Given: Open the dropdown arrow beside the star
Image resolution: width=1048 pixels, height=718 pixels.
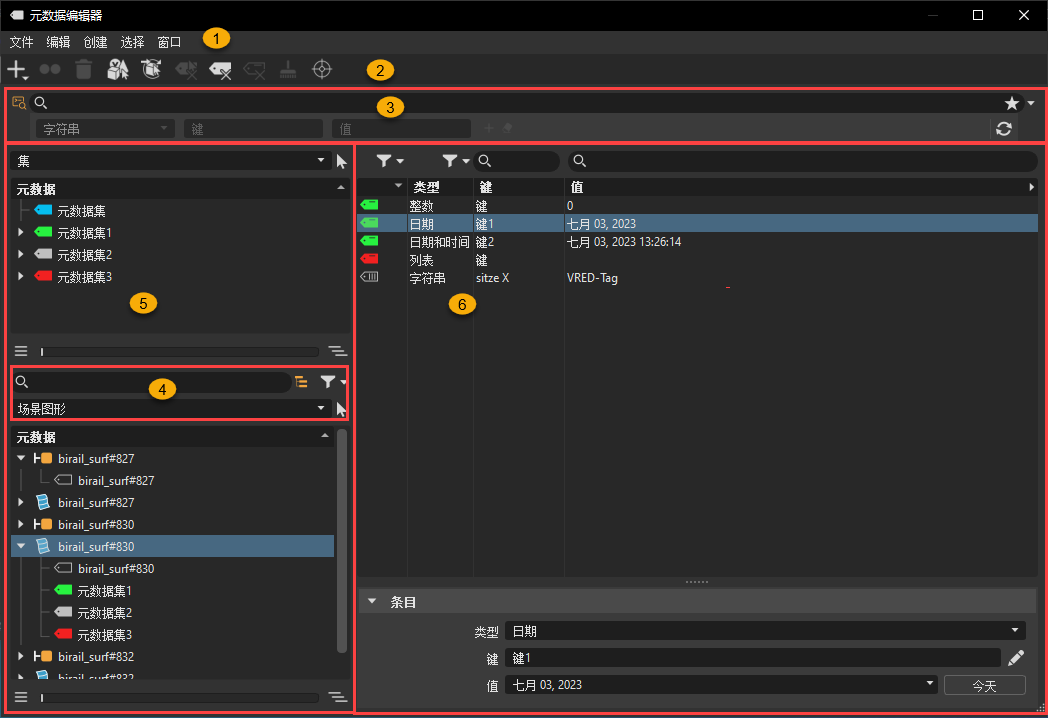Looking at the screenshot, I should (x=1031, y=103).
